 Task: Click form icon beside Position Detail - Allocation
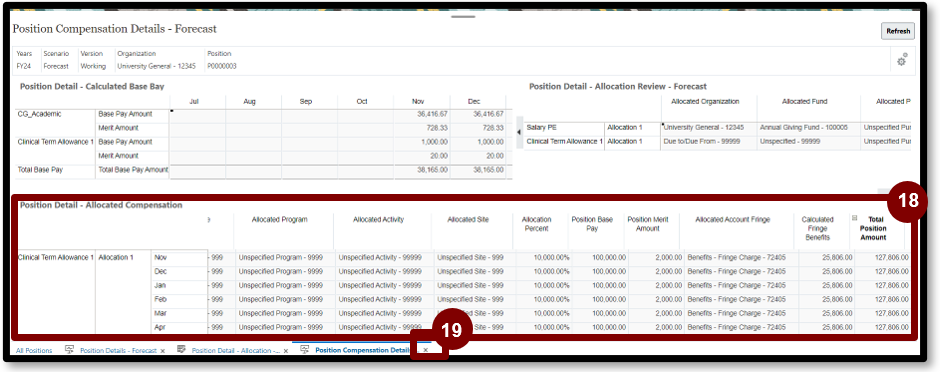[181, 349]
